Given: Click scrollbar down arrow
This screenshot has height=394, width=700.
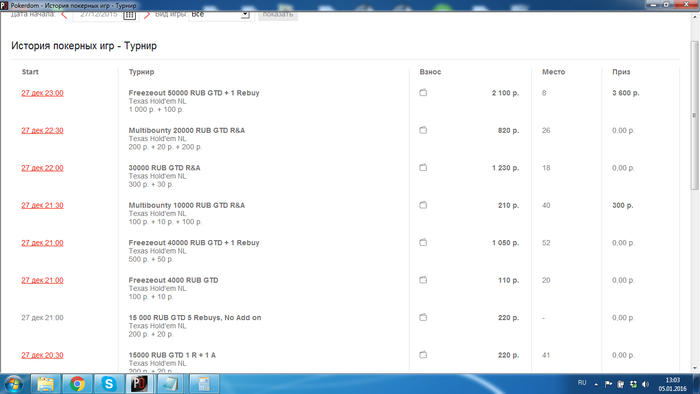Looking at the screenshot, I should coord(695,368).
